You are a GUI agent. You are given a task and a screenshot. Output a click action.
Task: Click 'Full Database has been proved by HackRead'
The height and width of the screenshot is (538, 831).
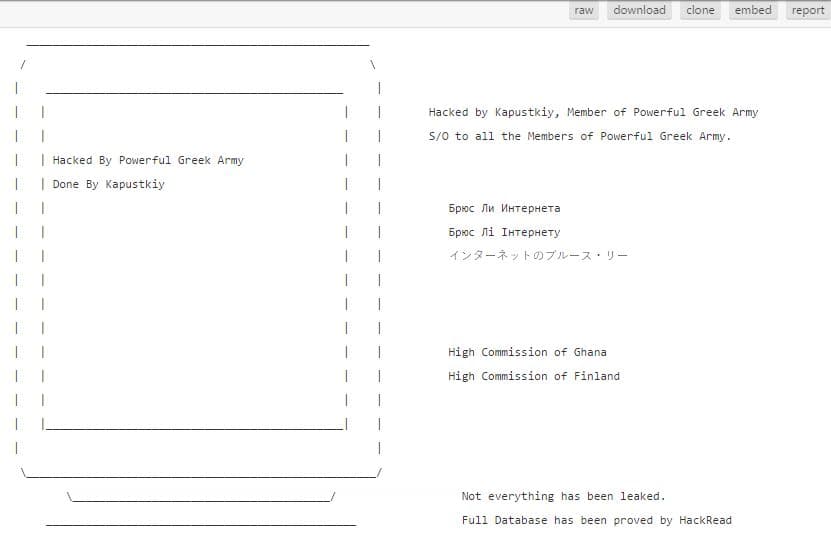(x=596, y=521)
